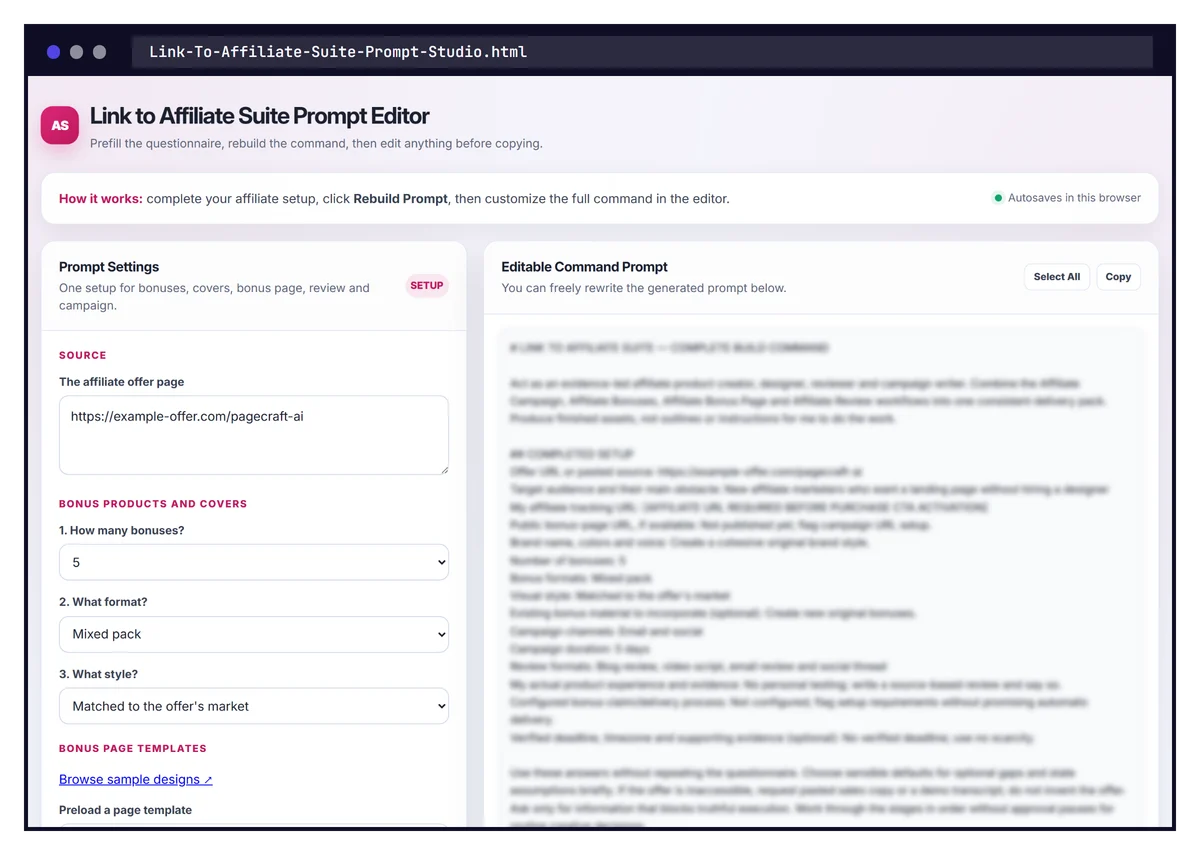Click the 'Preload a page template' label
This screenshot has height=855, width=1200.
[126, 810]
